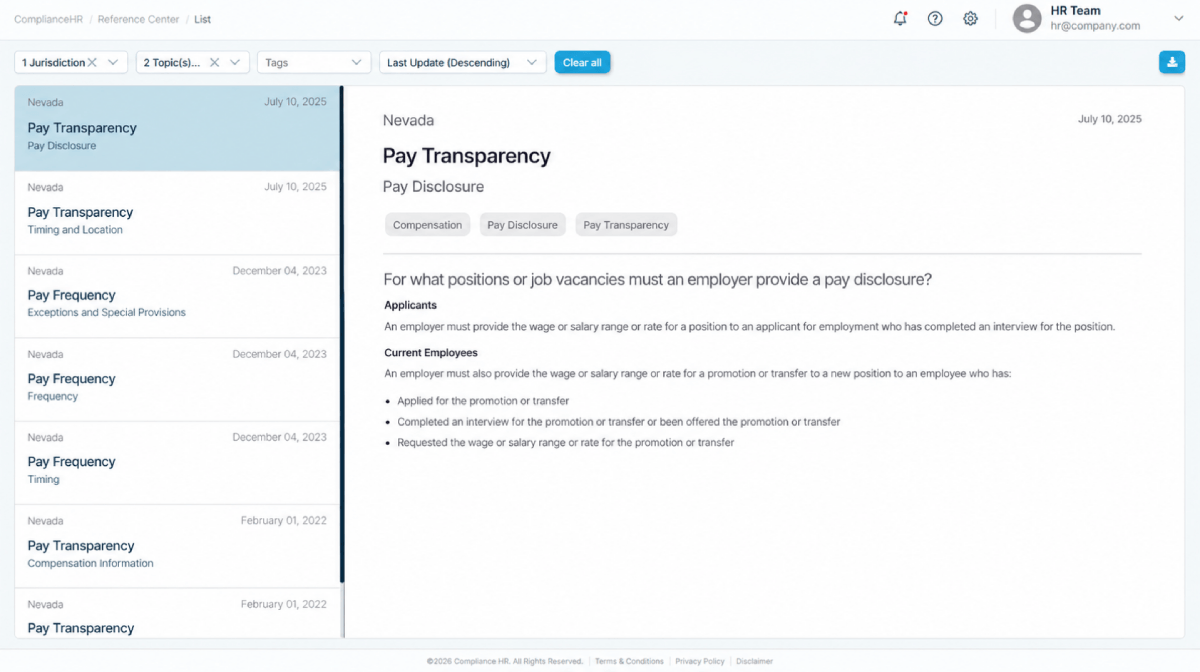Click the Applicants subheading
The image size is (1200, 672).
(410, 305)
